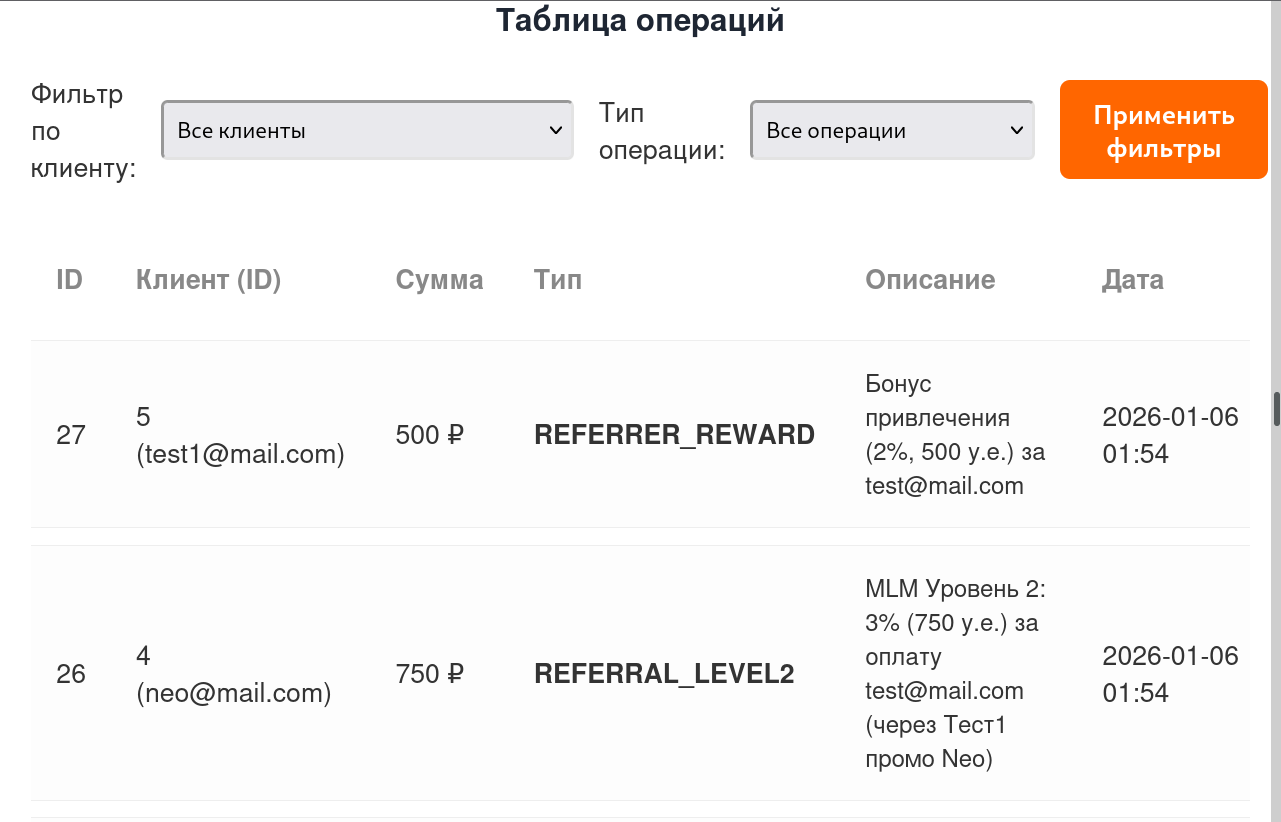Click the 500 ₽ amount cell

click(x=430, y=435)
